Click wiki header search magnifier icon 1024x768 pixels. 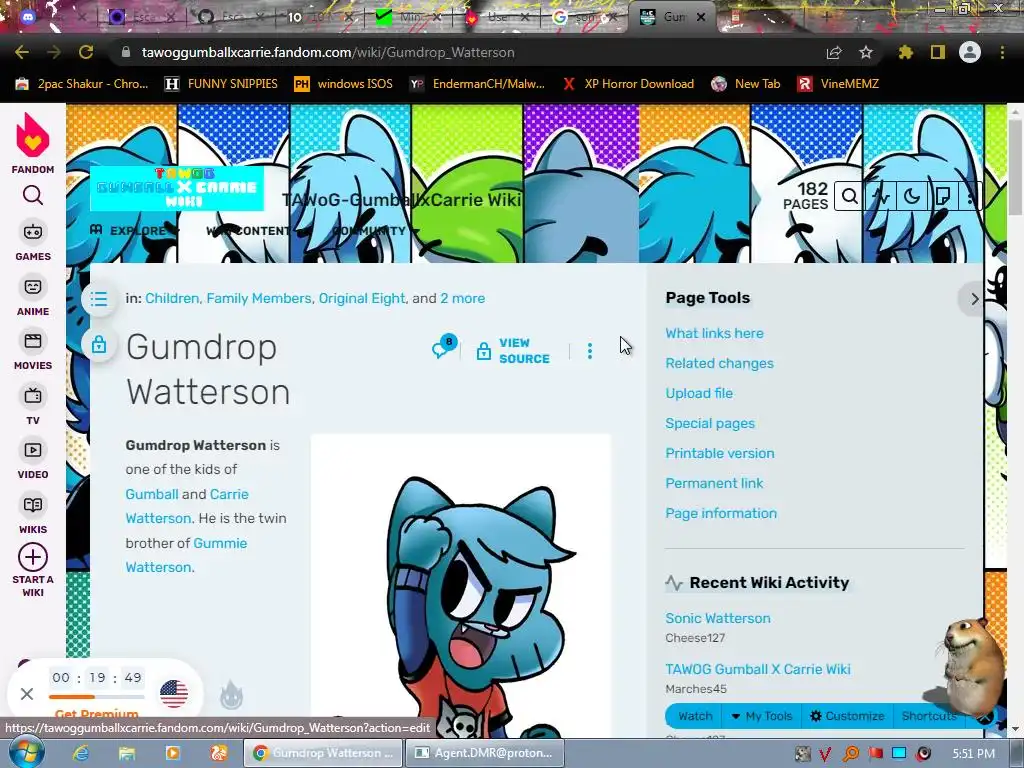(849, 196)
